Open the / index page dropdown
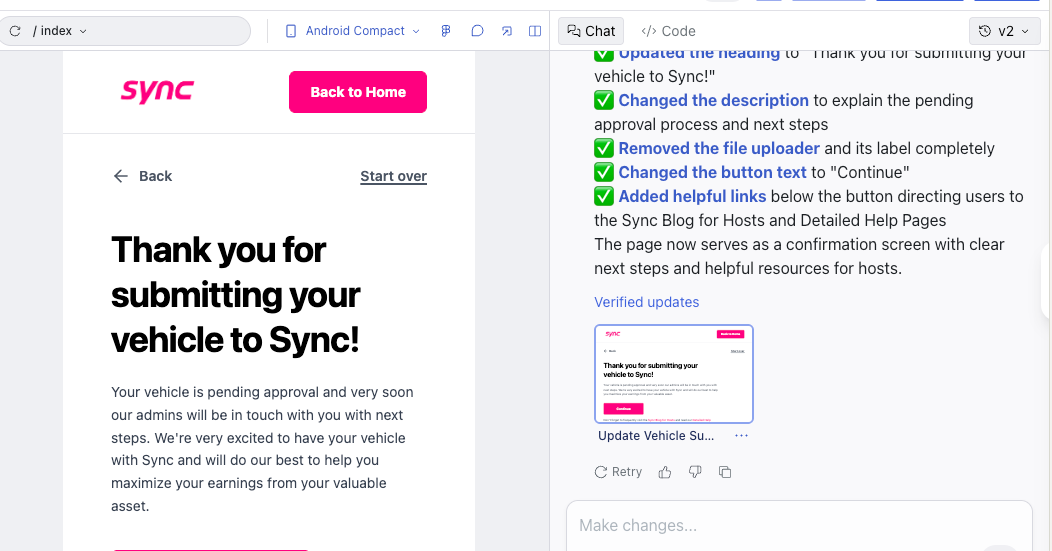1052x551 pixels. pos(60,31)
